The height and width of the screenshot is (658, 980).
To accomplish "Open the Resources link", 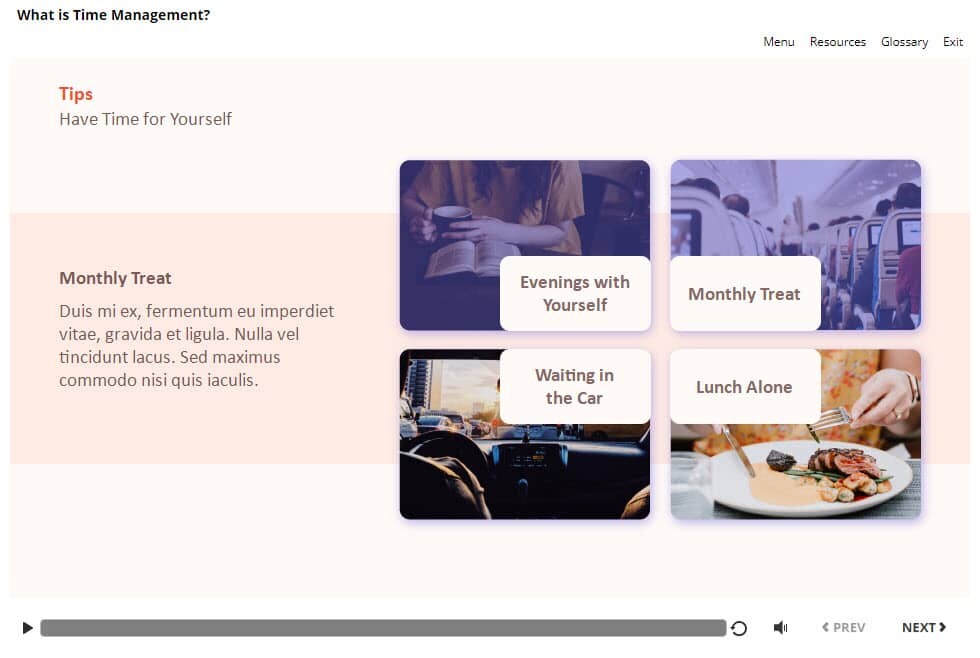I will tap(837, 42).
